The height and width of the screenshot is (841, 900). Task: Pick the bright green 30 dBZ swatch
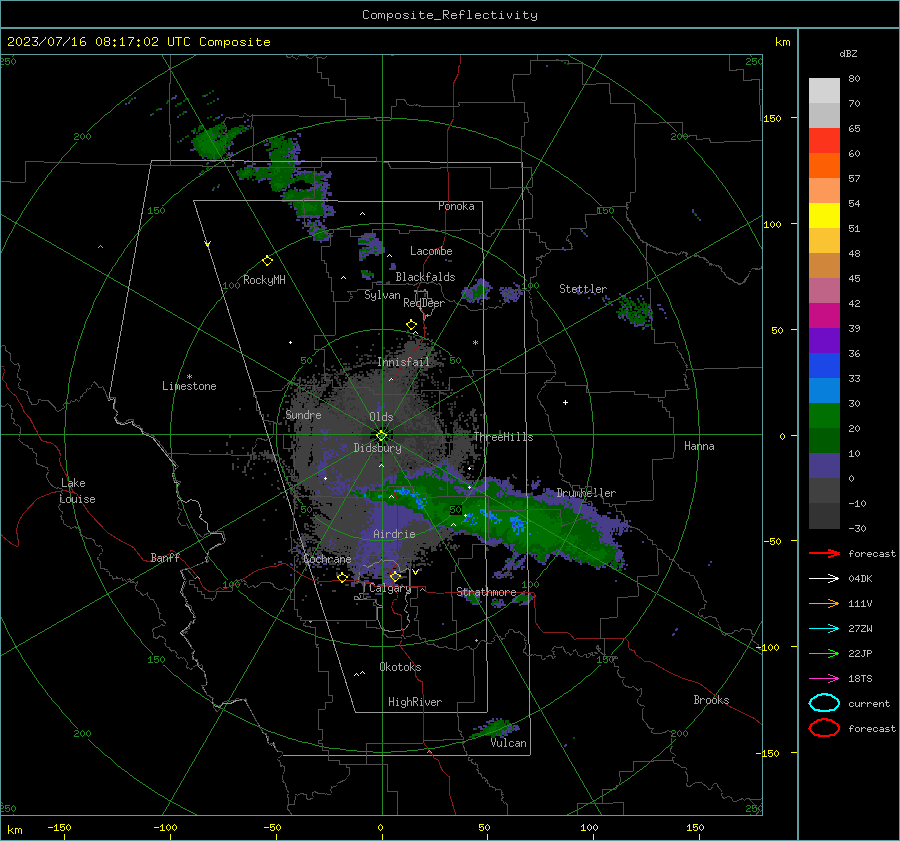coord(824,415)
